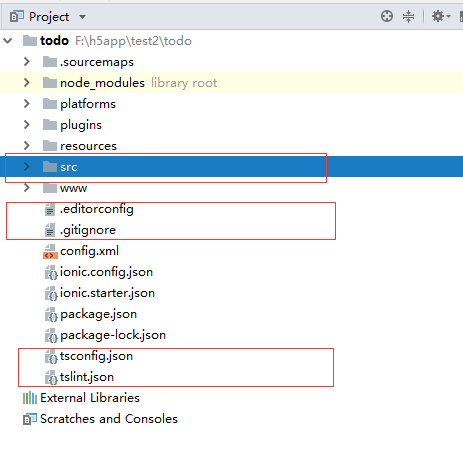The width and height of the screenshot is (463, 476).
Task: Click the Scratches and Consoles icon
Action: click(x=30, y=419)
